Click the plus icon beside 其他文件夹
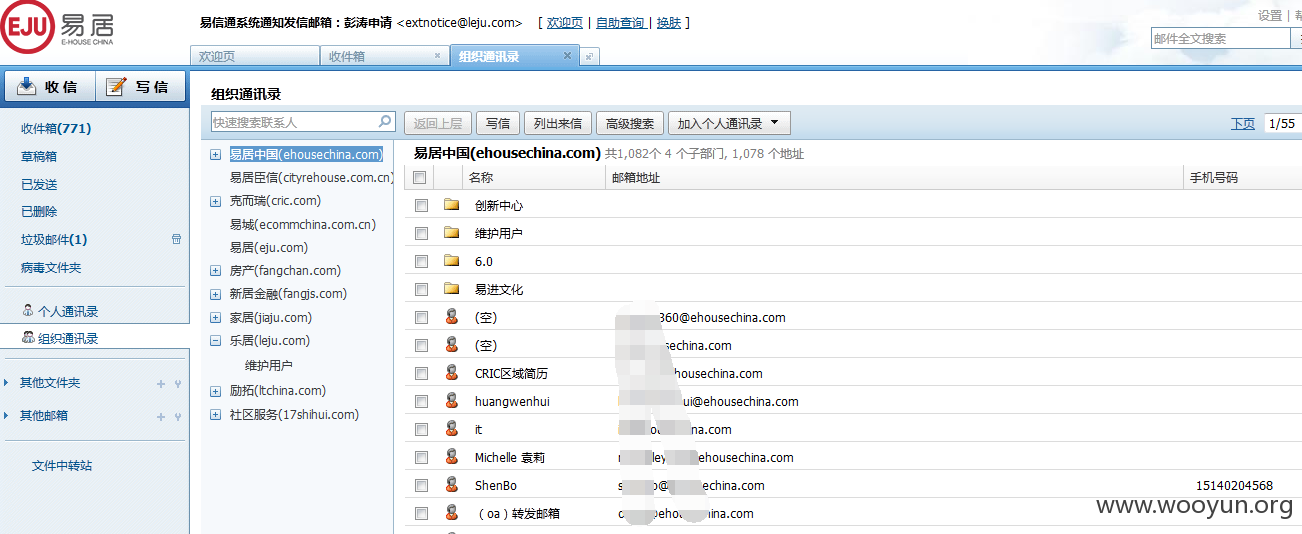1302x534 pixels. (161, 384)
